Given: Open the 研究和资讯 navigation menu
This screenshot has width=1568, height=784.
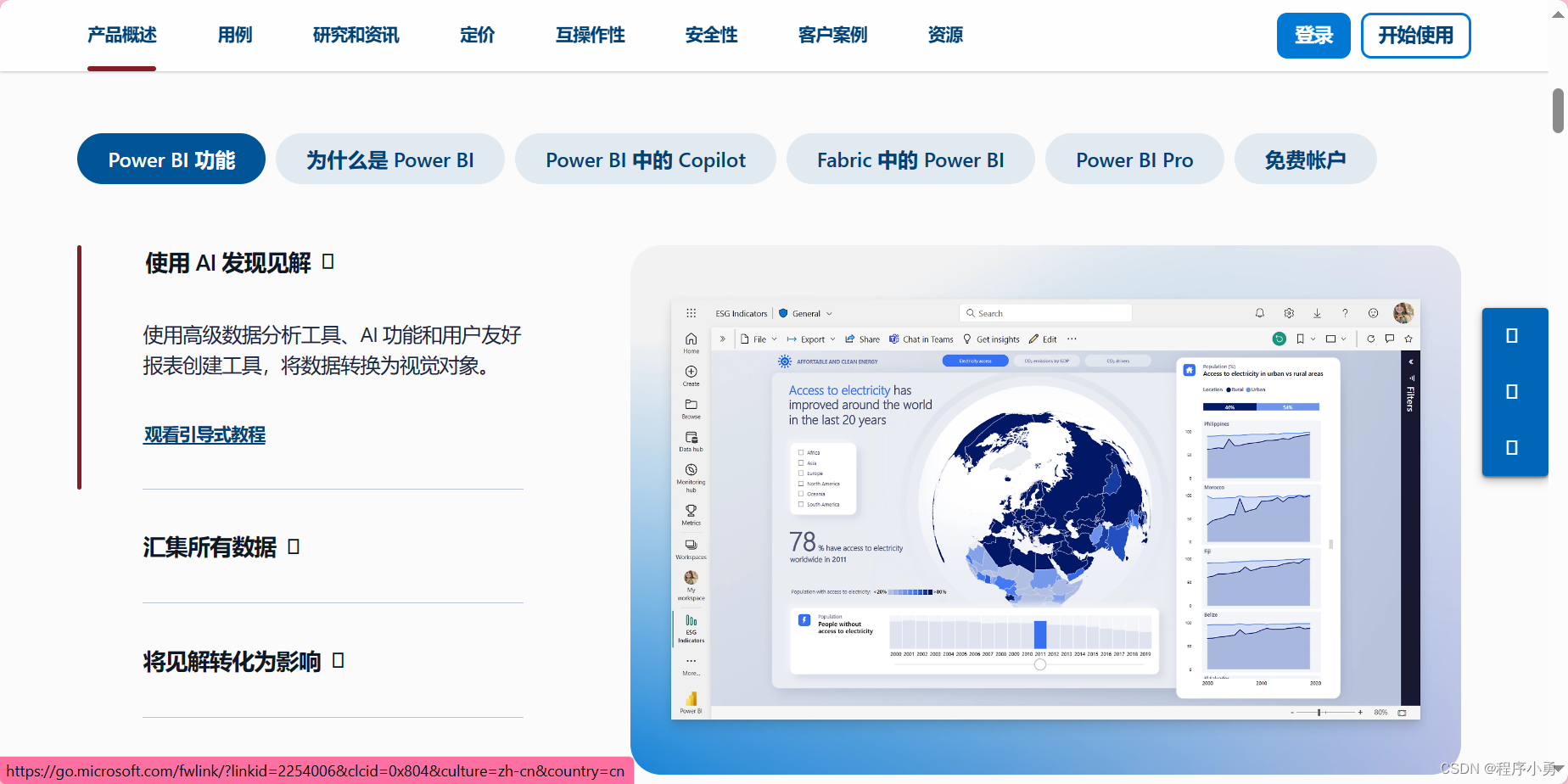Looking at the screenshot, I should point(356,36).
